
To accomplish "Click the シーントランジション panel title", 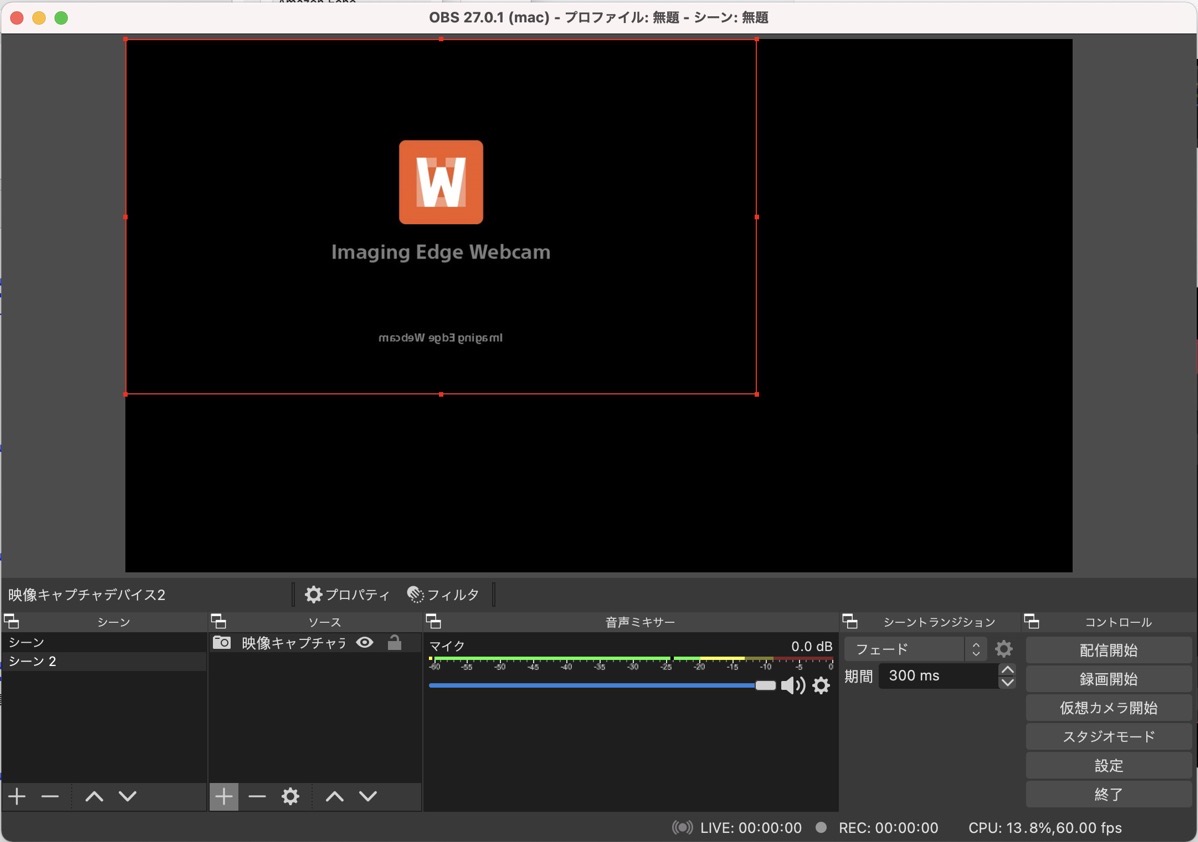I will [939, 622].
